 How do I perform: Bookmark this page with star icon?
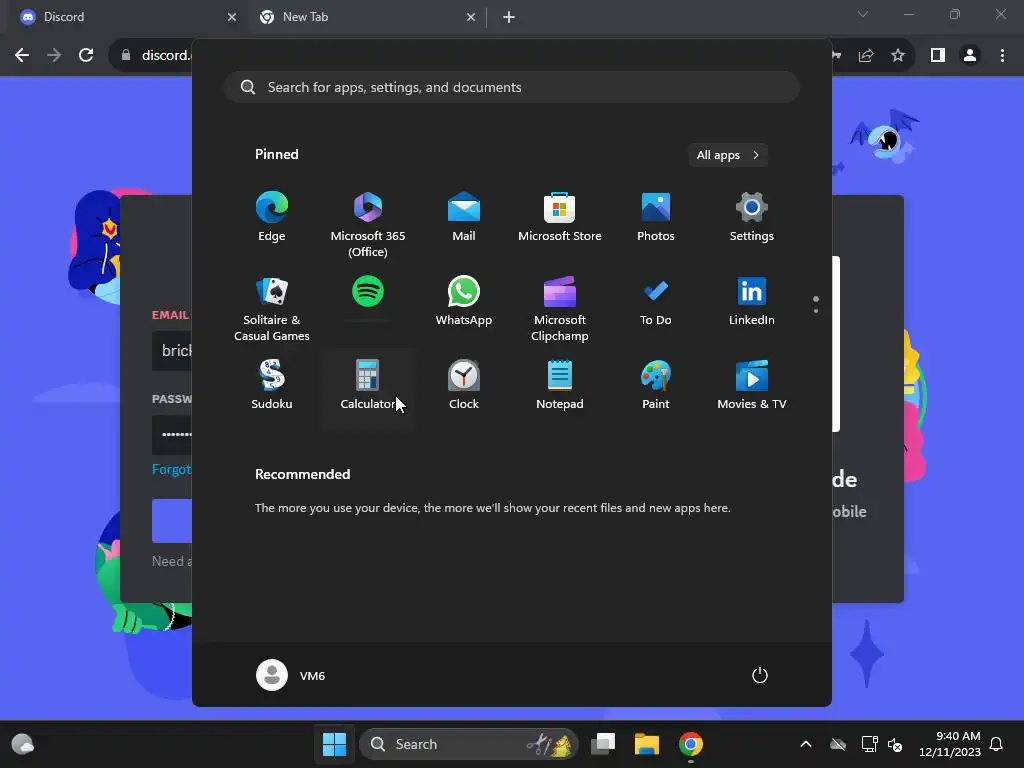(898, 56)
